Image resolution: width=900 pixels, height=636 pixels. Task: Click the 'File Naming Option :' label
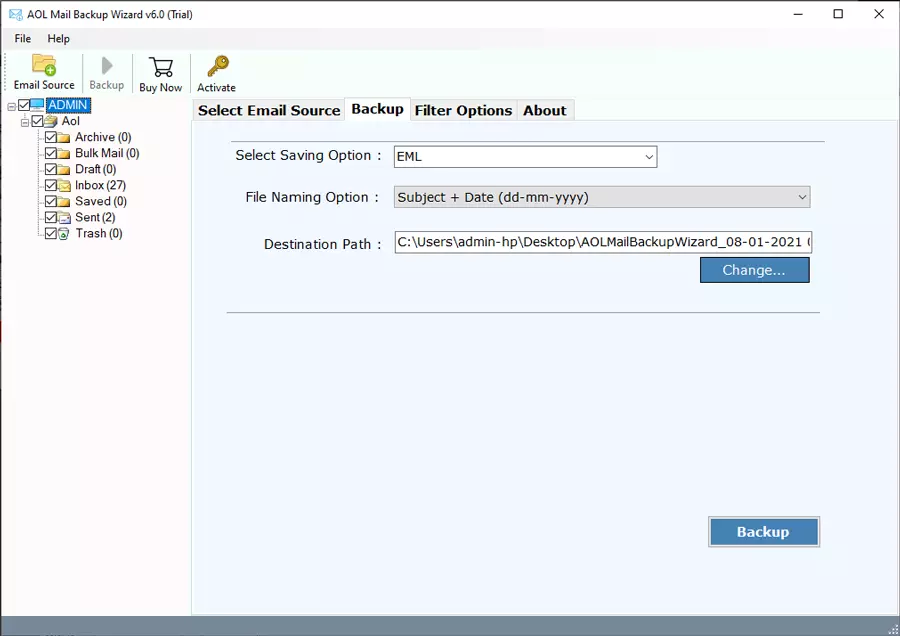tap(312, 197)
